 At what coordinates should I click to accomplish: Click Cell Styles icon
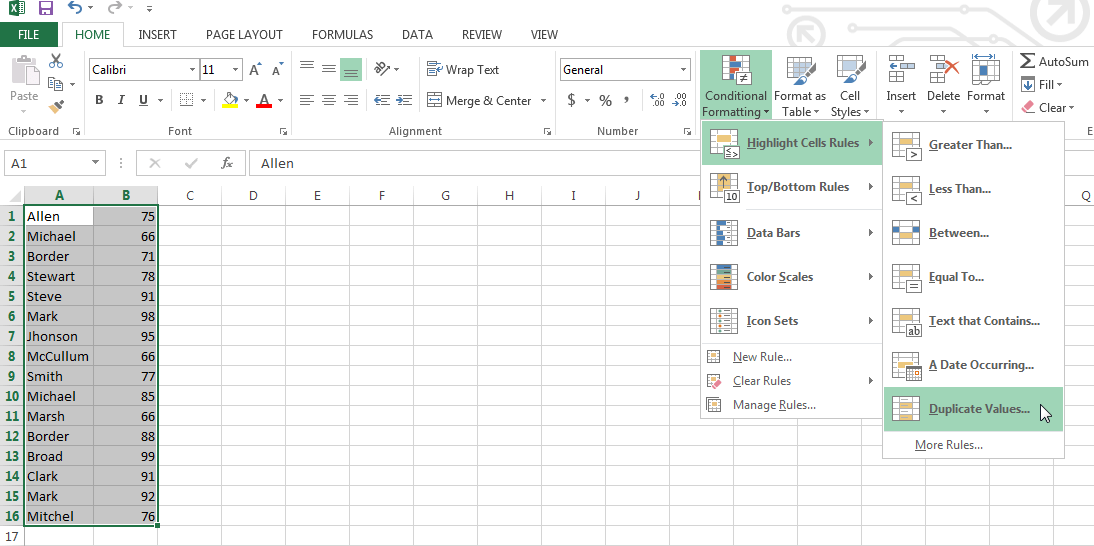tap(850, 70)
